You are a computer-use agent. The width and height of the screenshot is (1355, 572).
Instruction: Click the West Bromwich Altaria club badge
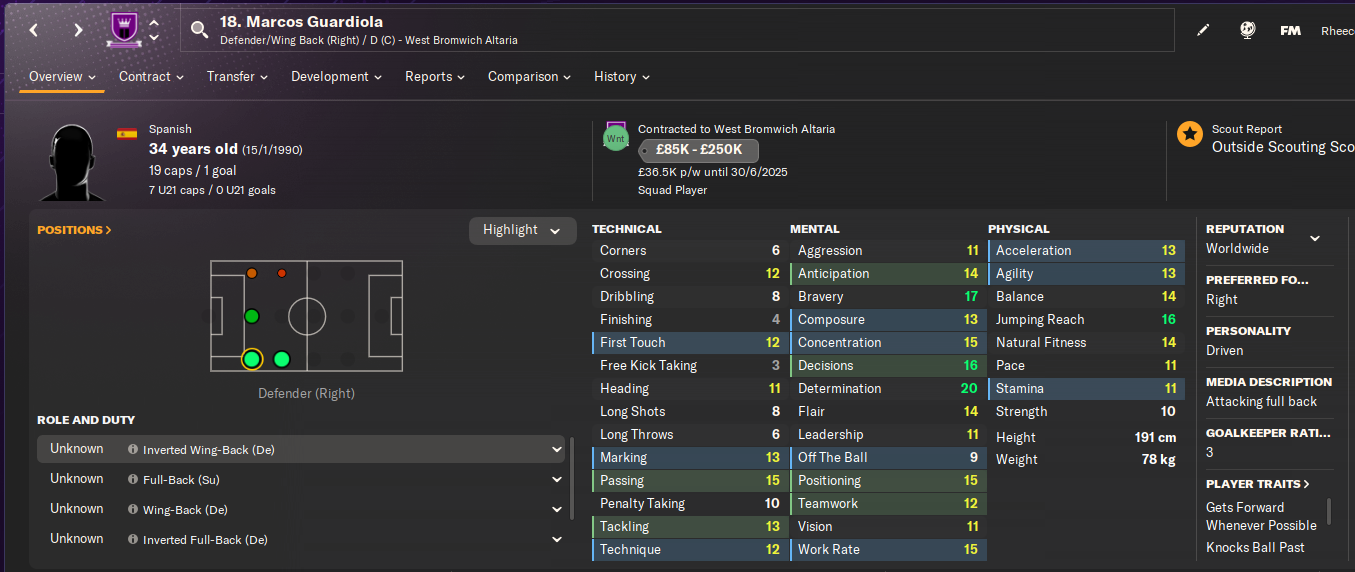point(122,30)
